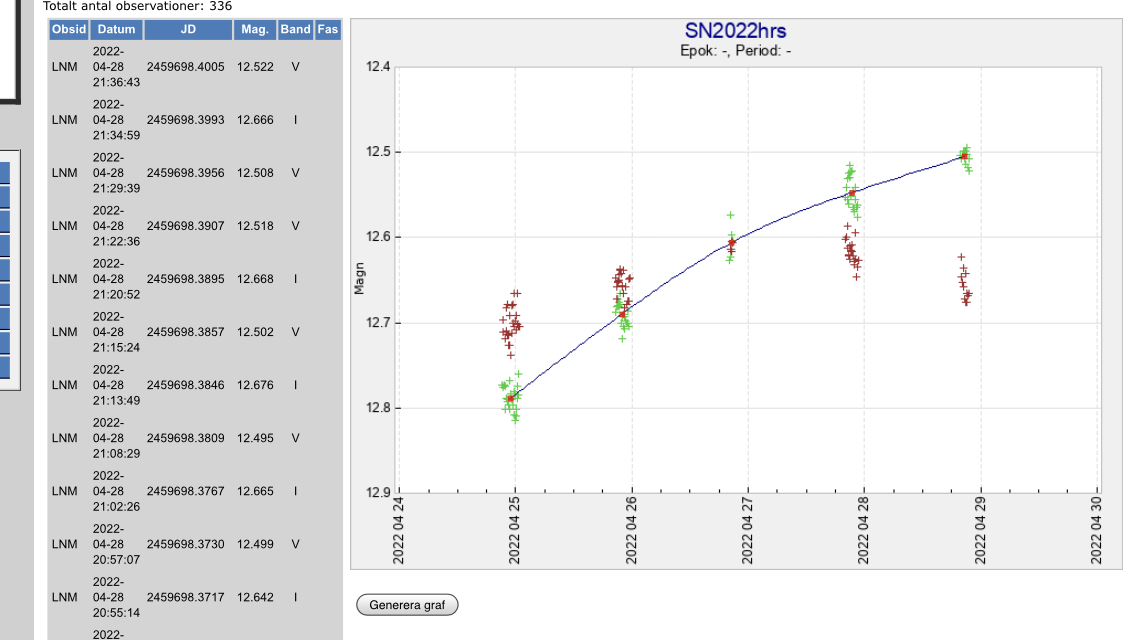Select the magnitude 12.642 cell
Image resolution: width=1136 pixels, height=640 pixels.
255,597
